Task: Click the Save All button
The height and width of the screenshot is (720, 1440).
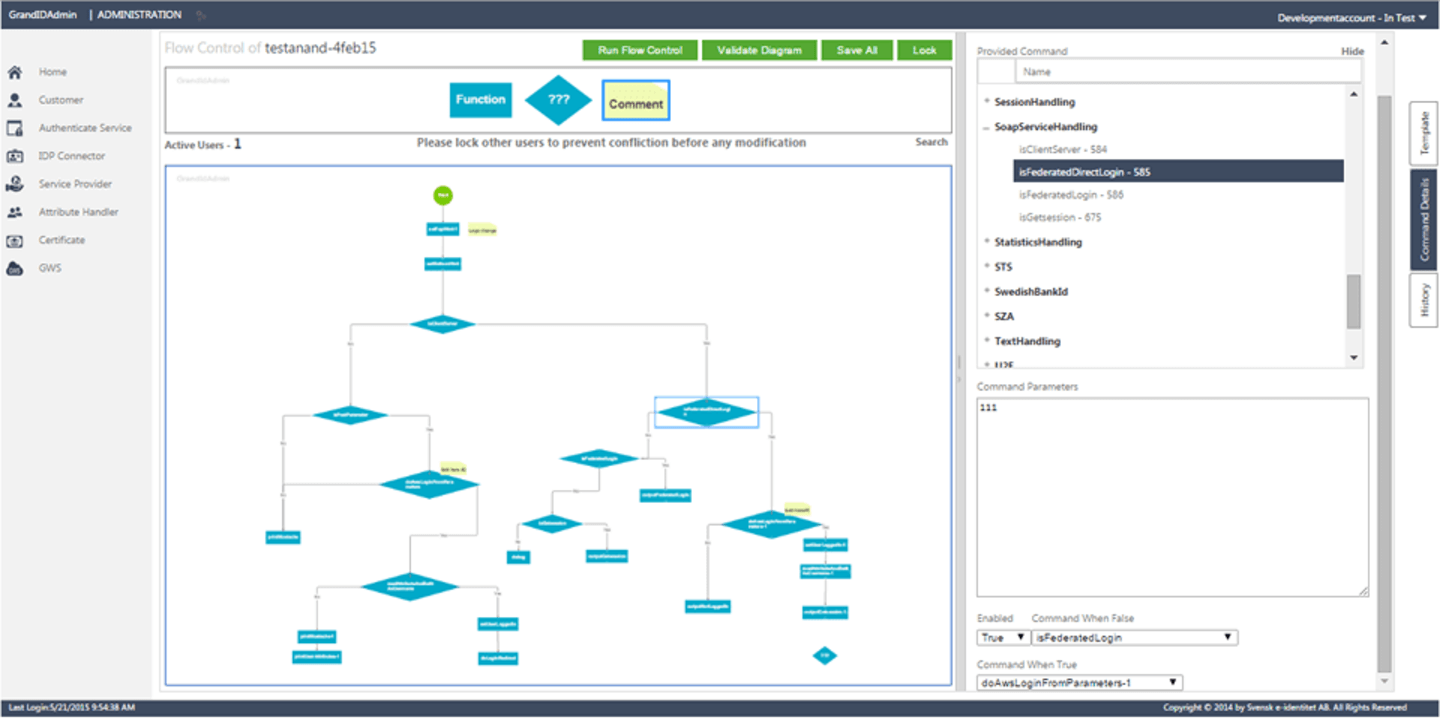Action: coord(857,50)
